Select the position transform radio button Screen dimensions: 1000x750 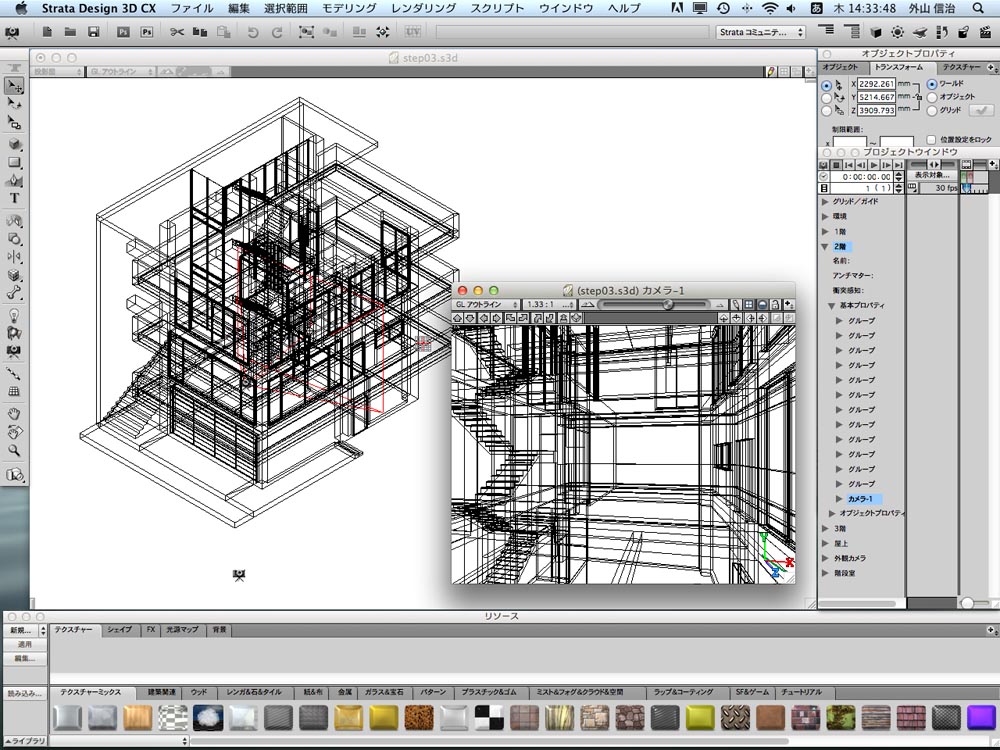click(827, 85)
